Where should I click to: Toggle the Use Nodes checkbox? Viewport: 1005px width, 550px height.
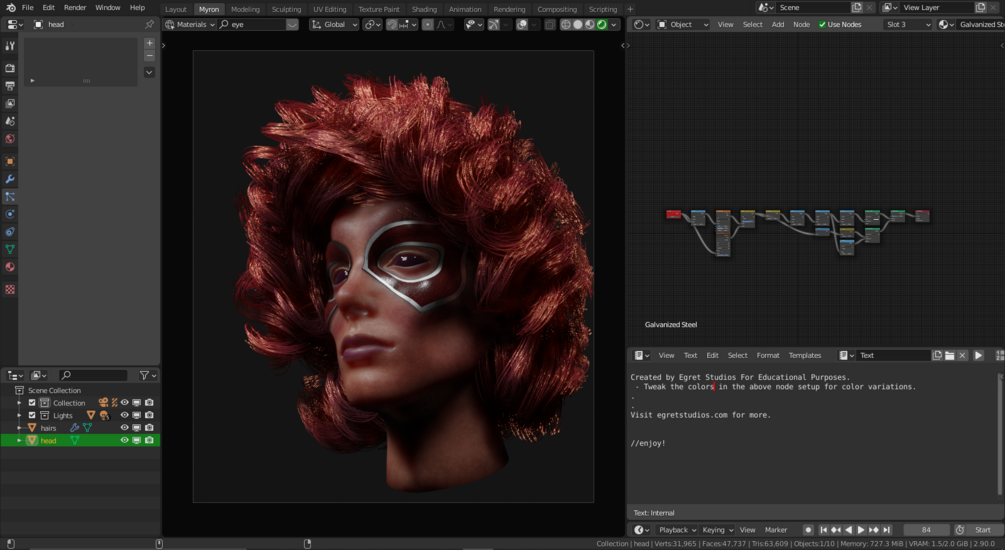[x=823, y=24]
